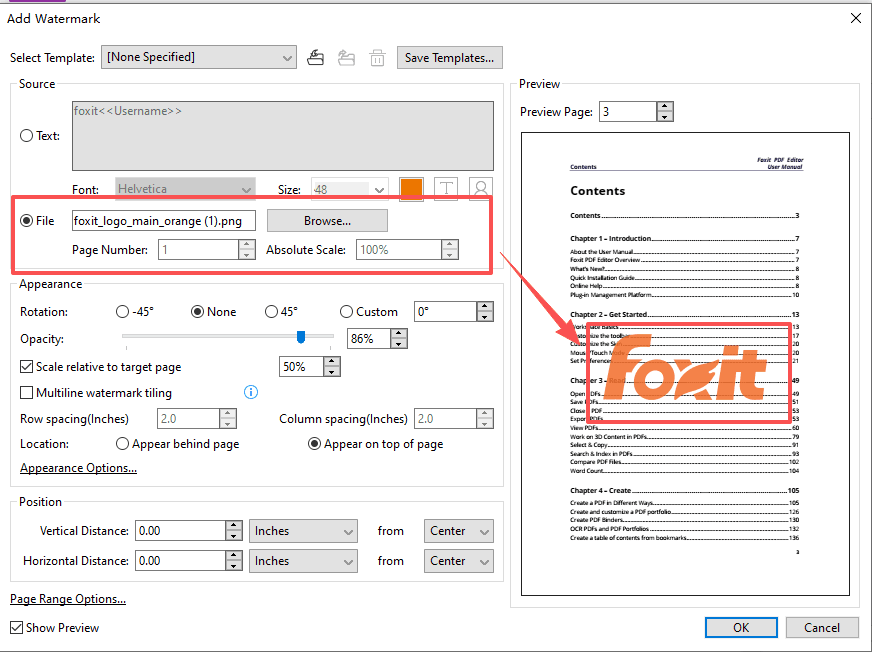Screen dimensions: 872x652
Task: Open Vertical Distance from Center dropdown
Action: (x=458, y=531)
